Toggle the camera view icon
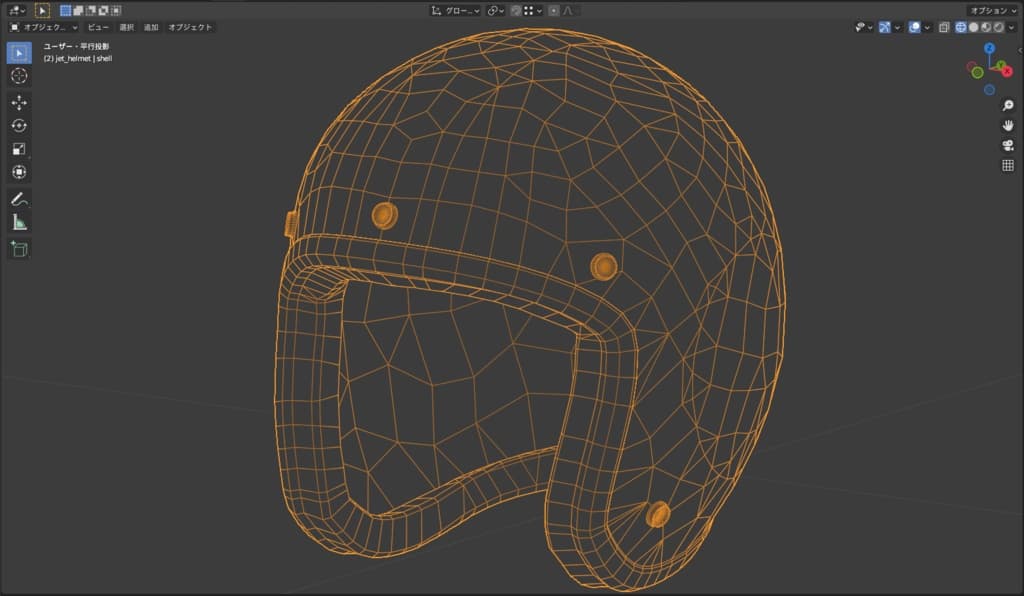 pos(1008,145)
